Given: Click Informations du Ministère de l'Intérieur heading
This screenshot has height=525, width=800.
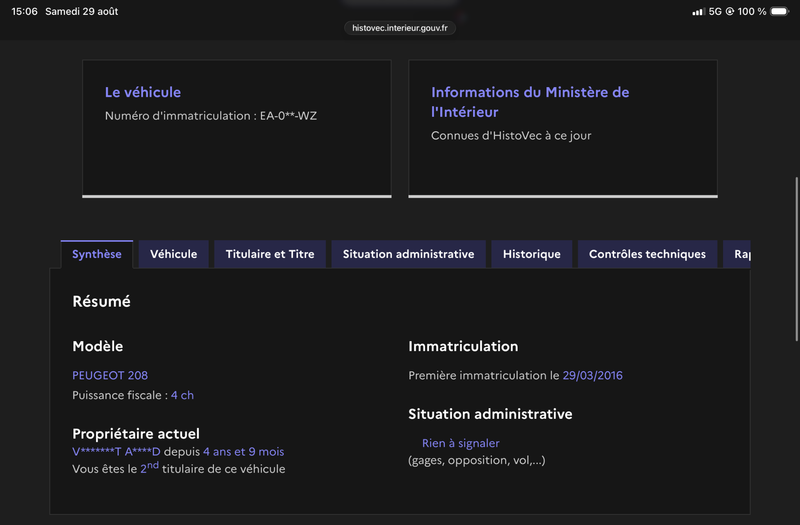Looking at the screenshot, I should pos(530,102).
